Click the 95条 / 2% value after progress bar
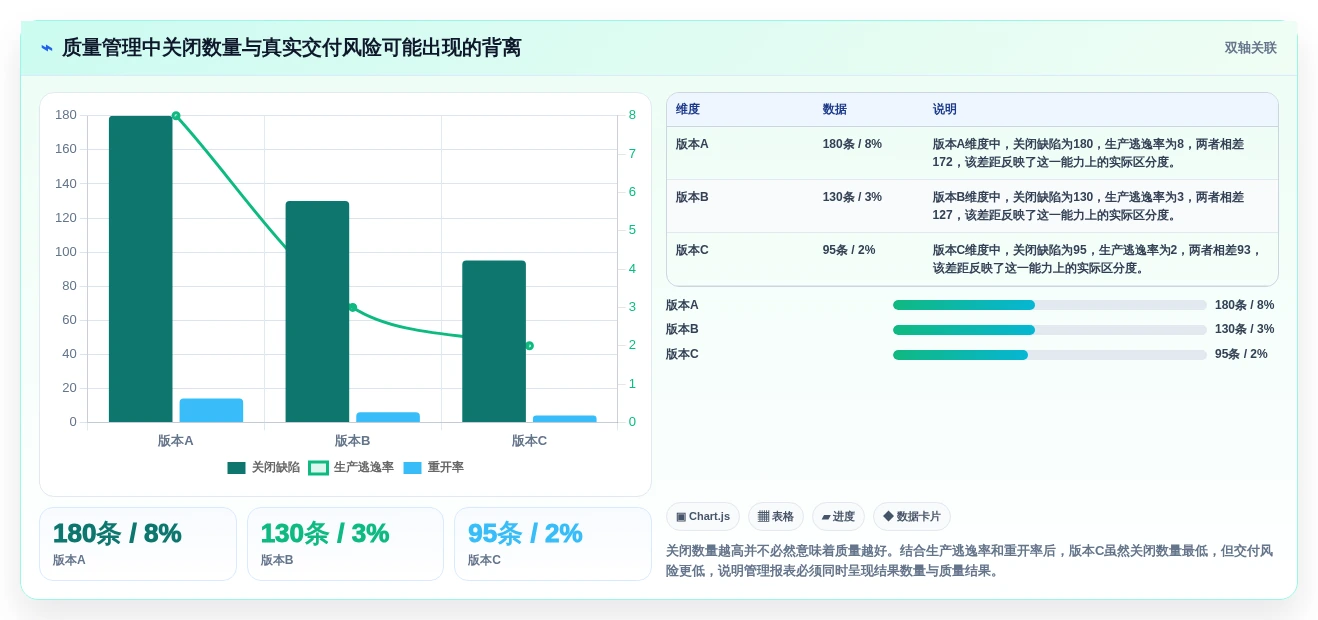The height and width of the screenshot is (620, 1318). pyautogui.click(x=1241, y=354)
